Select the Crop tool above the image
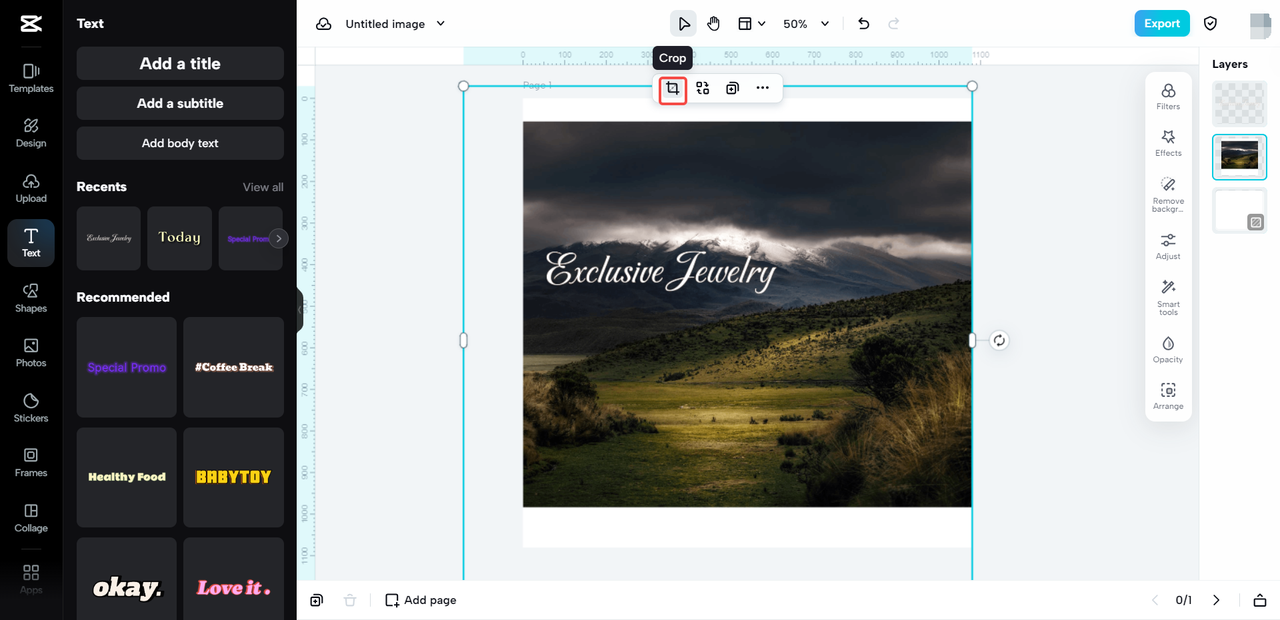Viewport: 1280px width, 620px height. (671, 88)
